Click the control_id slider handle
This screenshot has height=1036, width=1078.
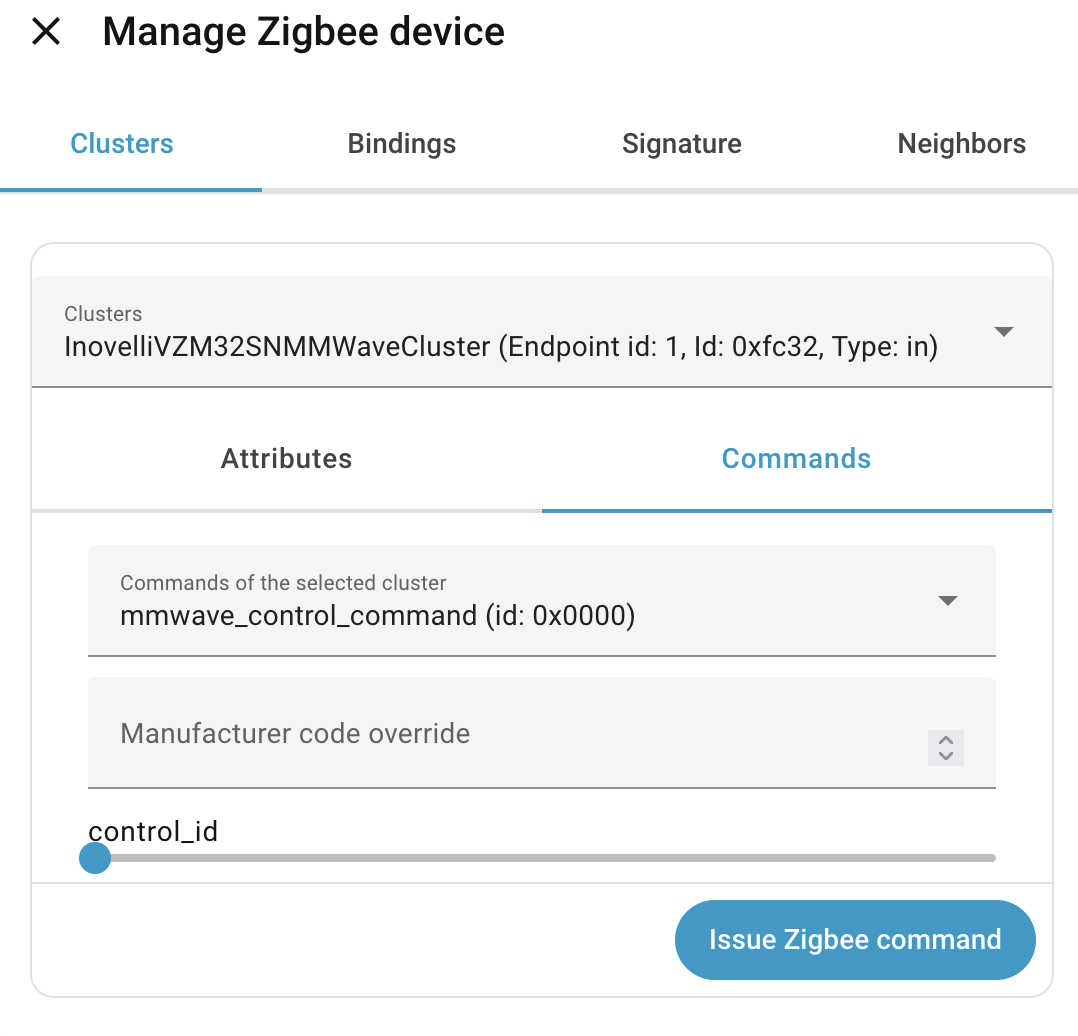95,857
